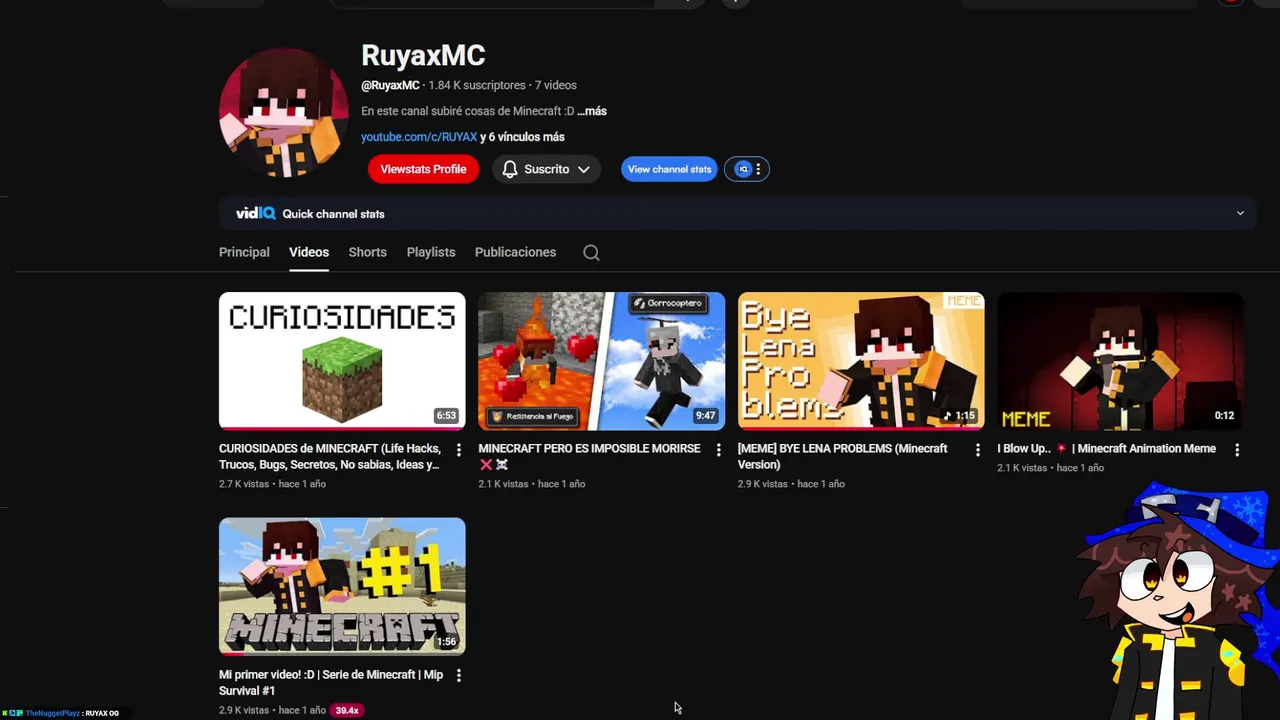
Task: Open three-dot menu for IMPOSIBLE MORIRSE video
Action: (718, 450)
